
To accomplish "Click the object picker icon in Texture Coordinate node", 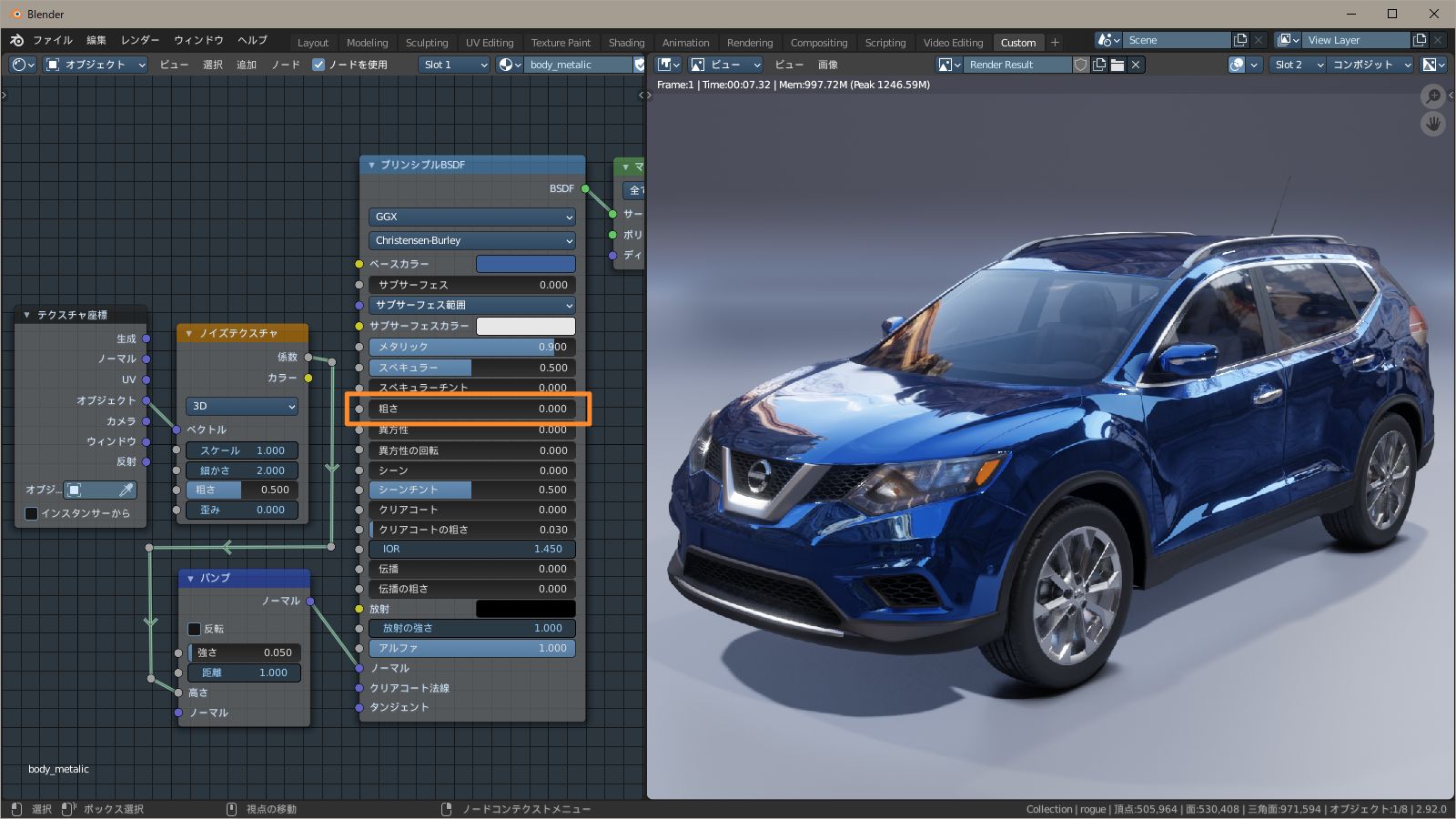I will pyautogui.click(x=75, y=490).
